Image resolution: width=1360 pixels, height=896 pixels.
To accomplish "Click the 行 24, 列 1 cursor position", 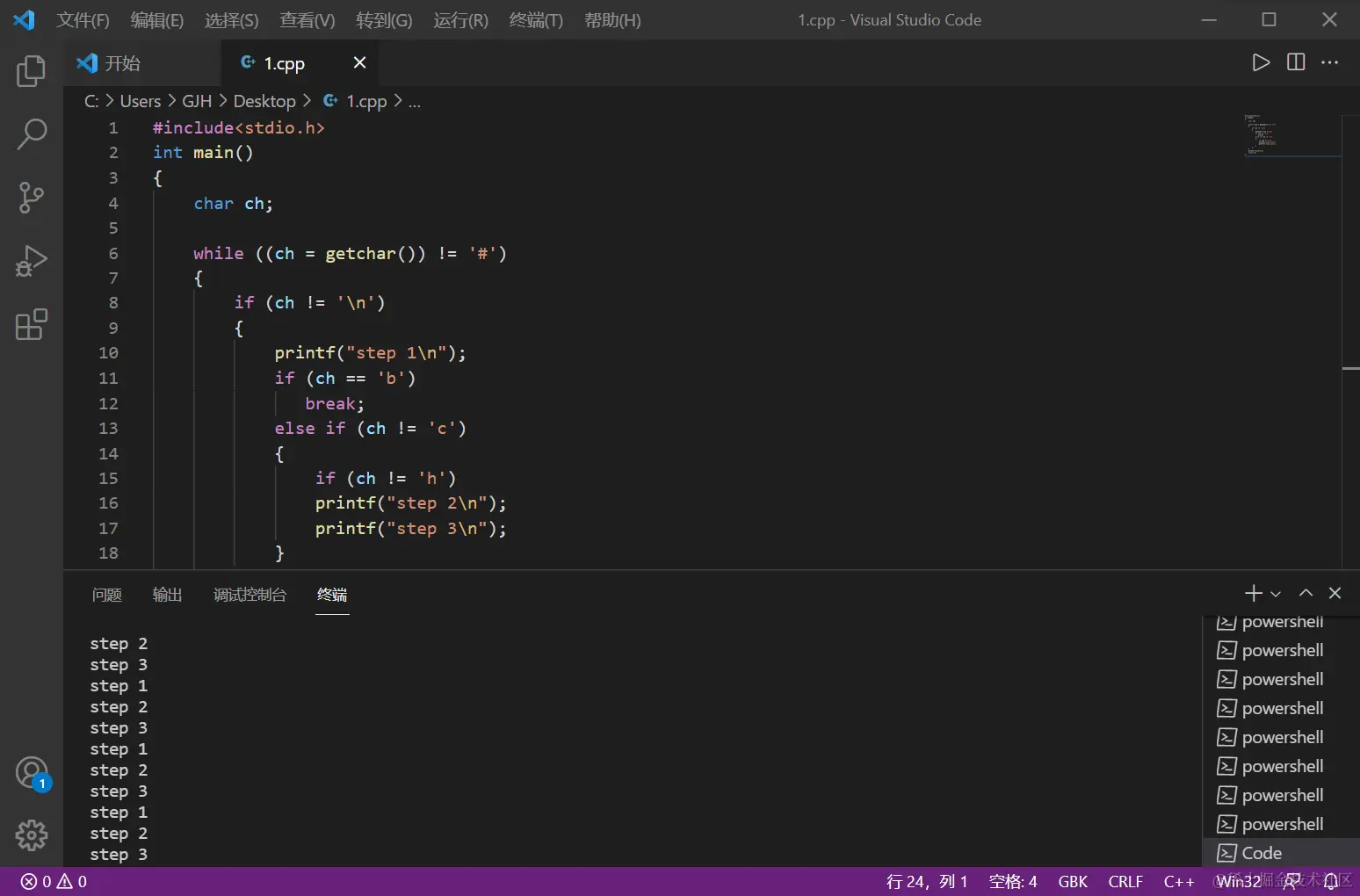I will [x=927, y=882].
